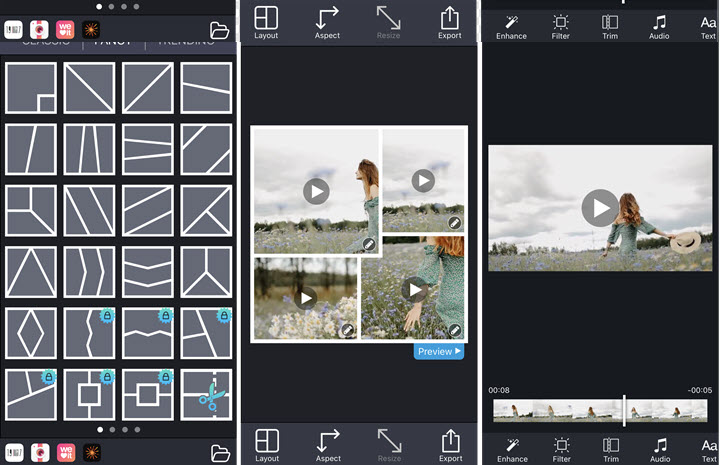Select the triangle-shaped layout template

(x=31, y=271)
